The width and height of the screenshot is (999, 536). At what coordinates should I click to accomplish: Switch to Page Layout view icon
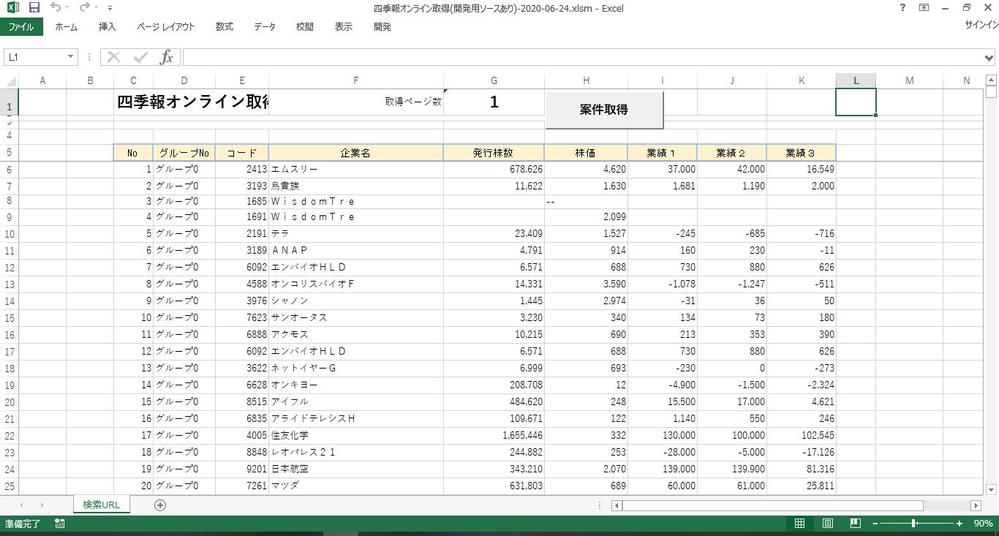pyautogui.click(x=828, y=523)
